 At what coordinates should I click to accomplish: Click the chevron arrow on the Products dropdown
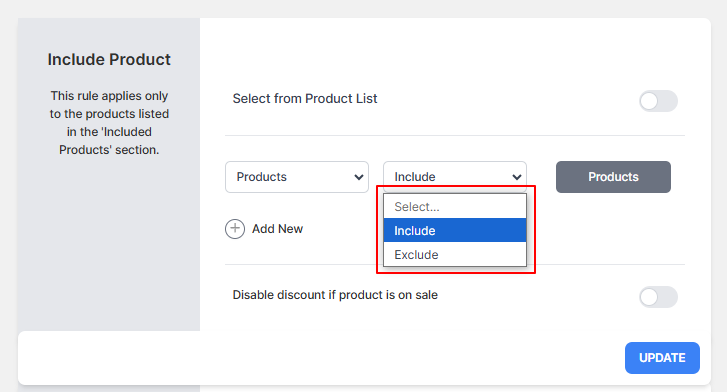[x=358, y=177]
